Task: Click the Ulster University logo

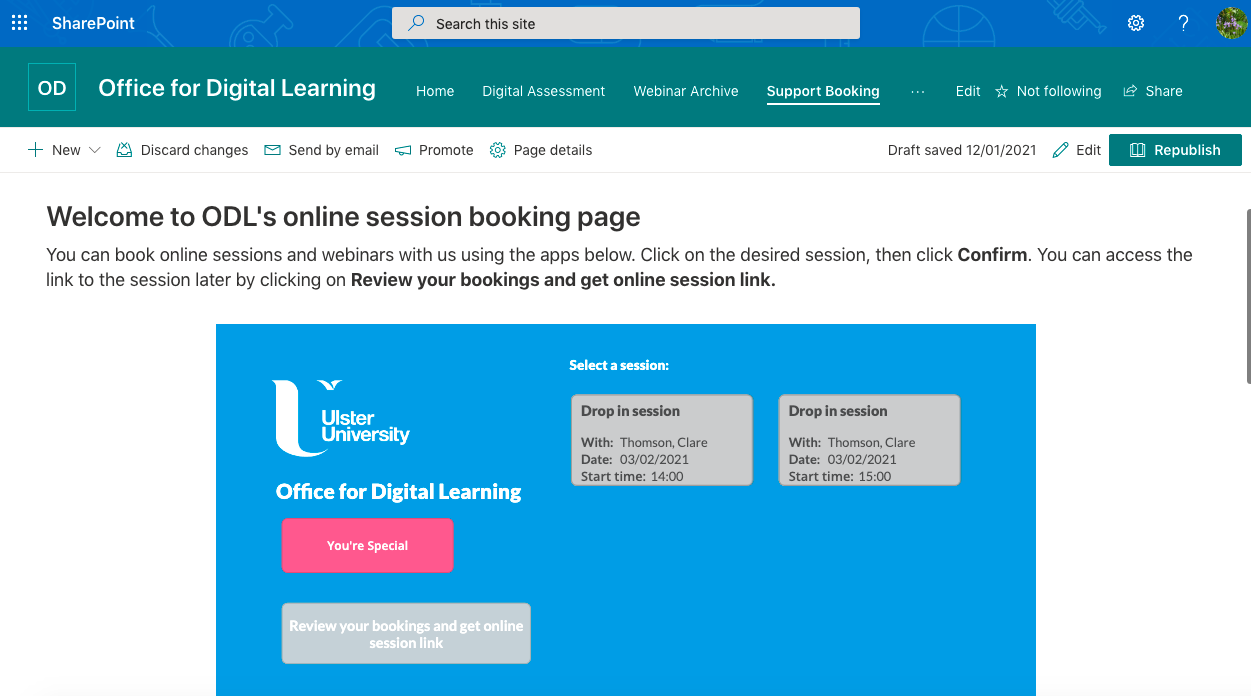Action: pos(341,418)
